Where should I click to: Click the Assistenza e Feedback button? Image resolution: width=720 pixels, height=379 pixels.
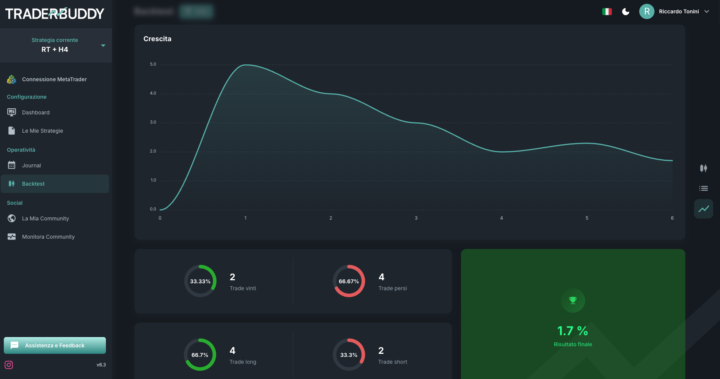point(55,345)
